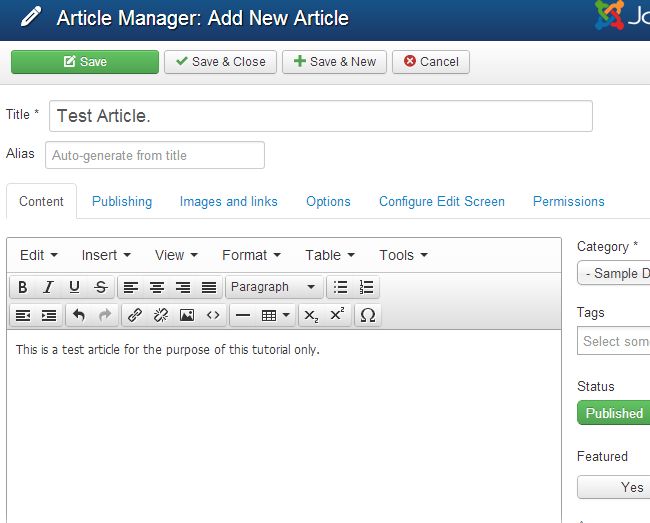Apply strikethrough formatting

[x=100, y=287]
